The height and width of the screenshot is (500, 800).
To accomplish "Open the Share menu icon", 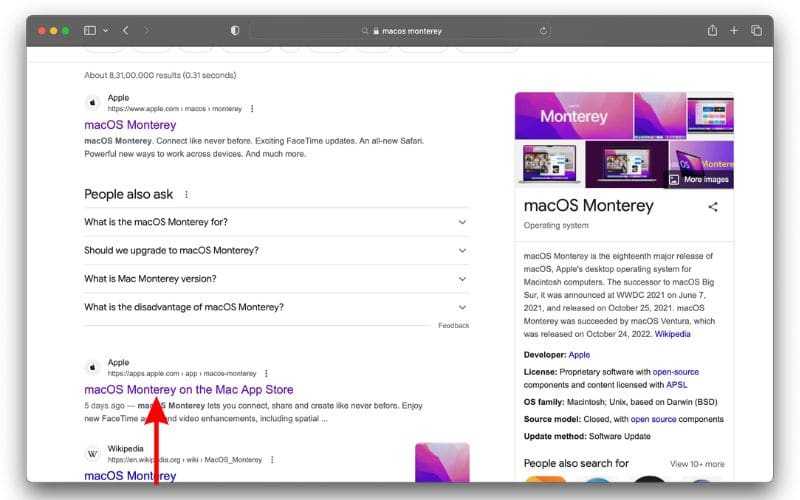I will (712, 31).
